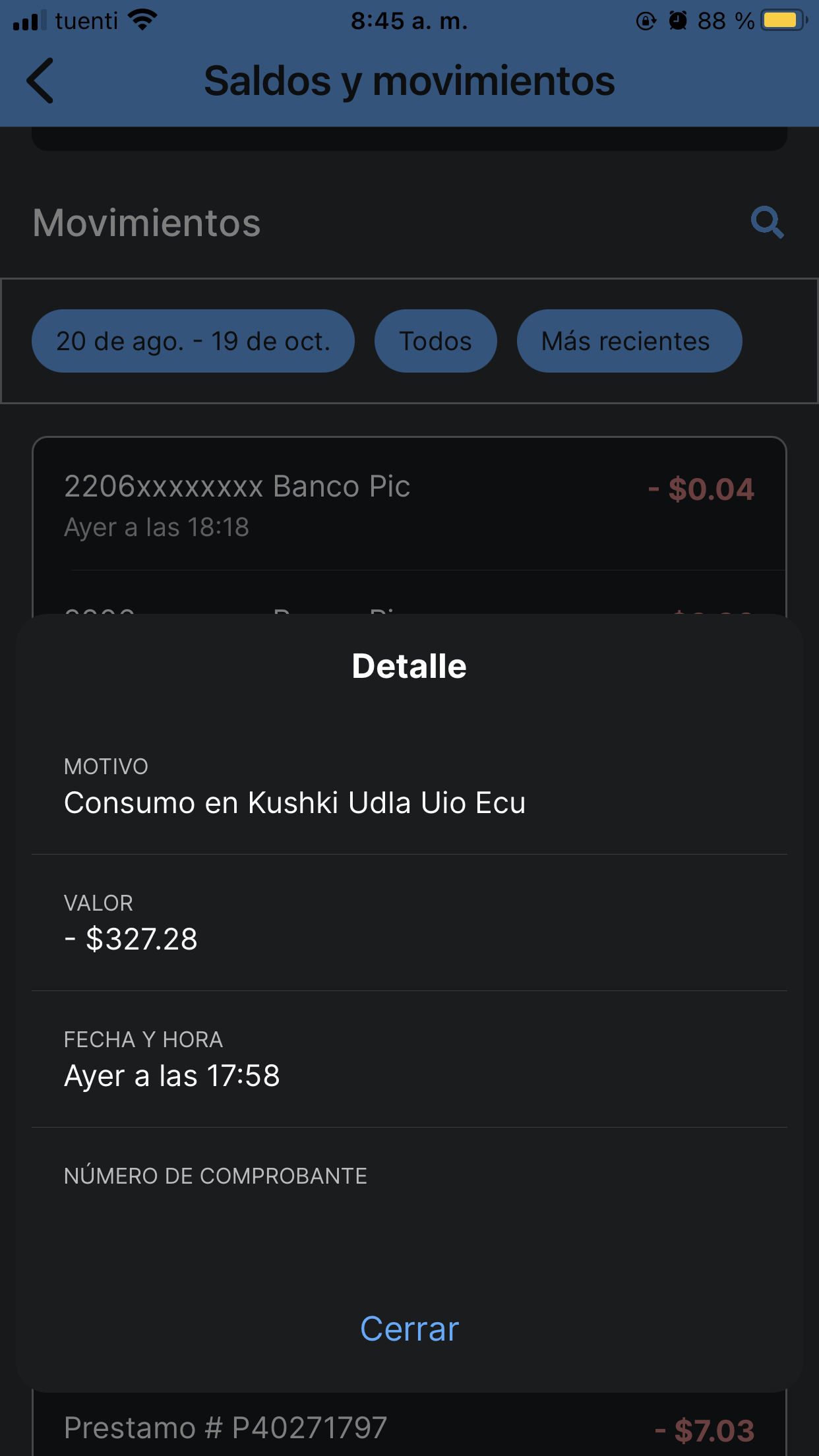Tap the 8:45 a. m. clock
Screen dimensions: 819x1456
(x=409, y=21)
